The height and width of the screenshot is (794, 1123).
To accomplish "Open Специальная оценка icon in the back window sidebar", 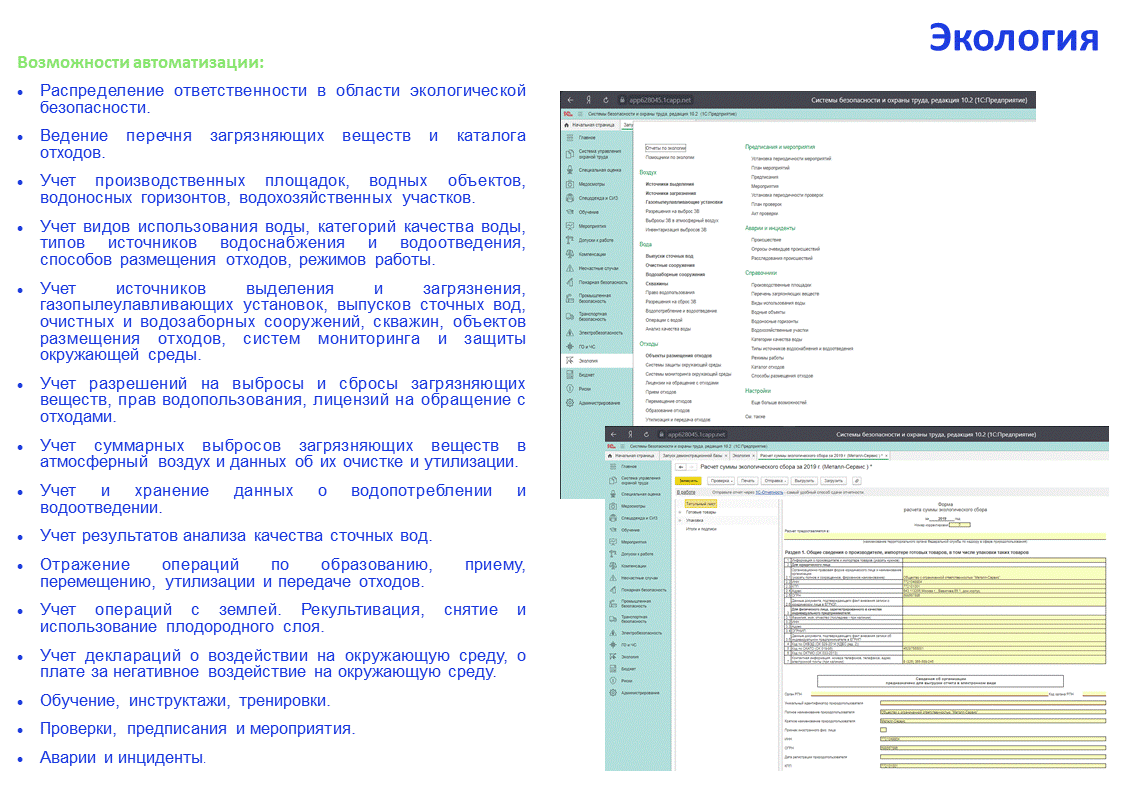I will coord(570,170).
